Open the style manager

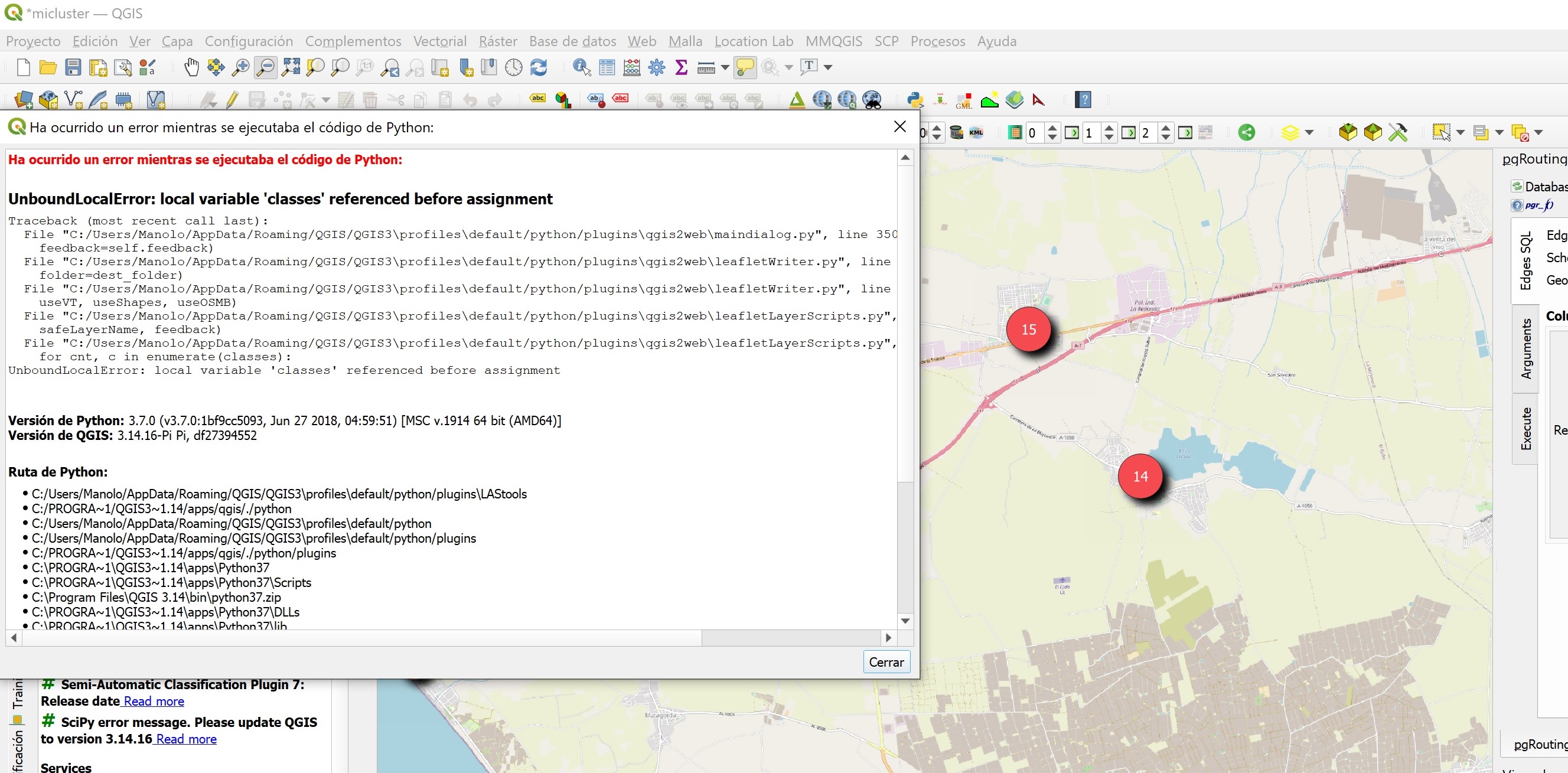click(148, 67)
